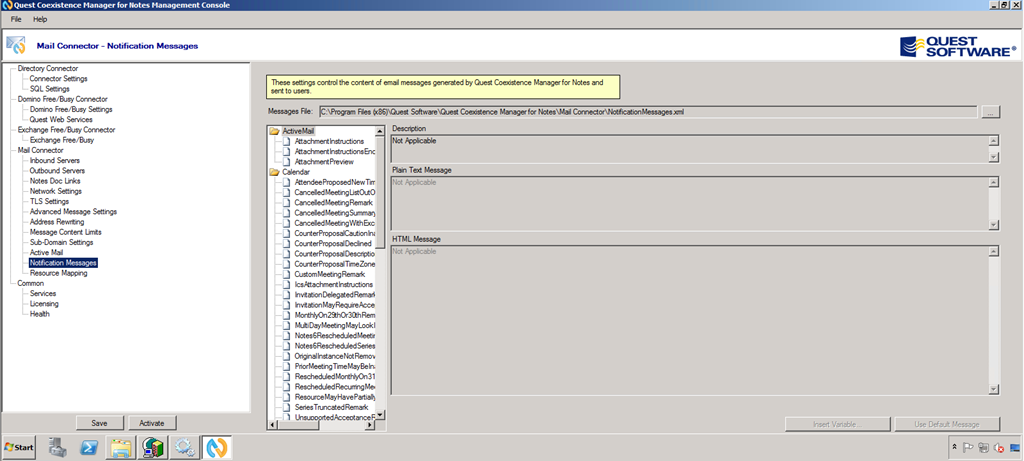
Task: Select Active Mail in the tree
Action: (46, 252)
